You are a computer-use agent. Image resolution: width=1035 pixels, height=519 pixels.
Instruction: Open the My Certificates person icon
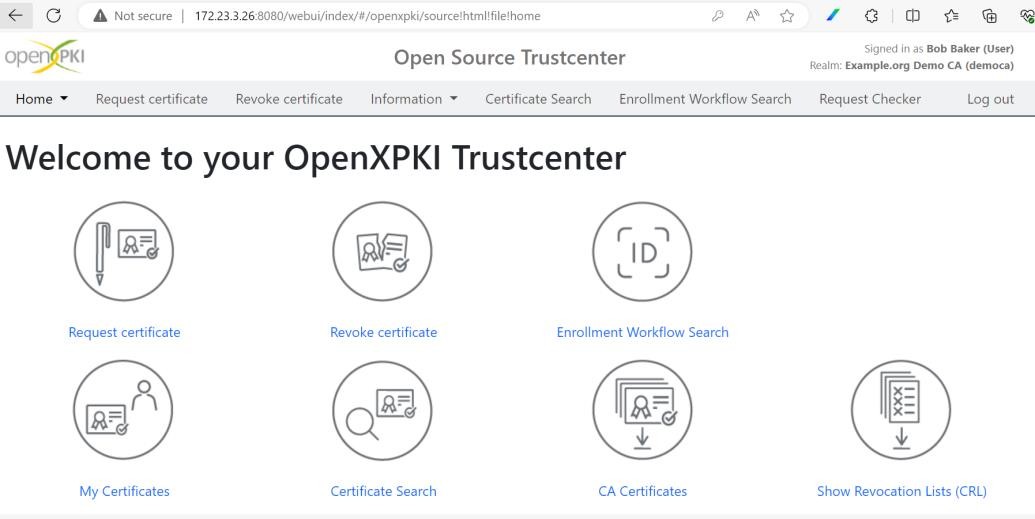tap(123, 410)
